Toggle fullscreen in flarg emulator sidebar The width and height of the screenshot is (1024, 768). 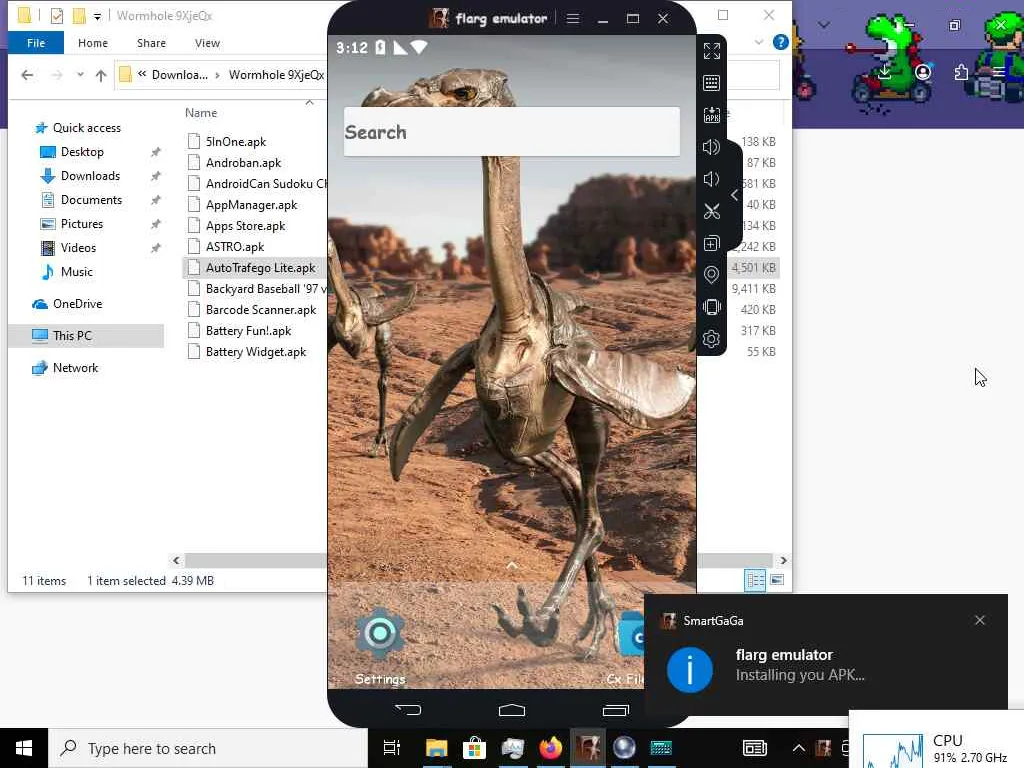711,51
